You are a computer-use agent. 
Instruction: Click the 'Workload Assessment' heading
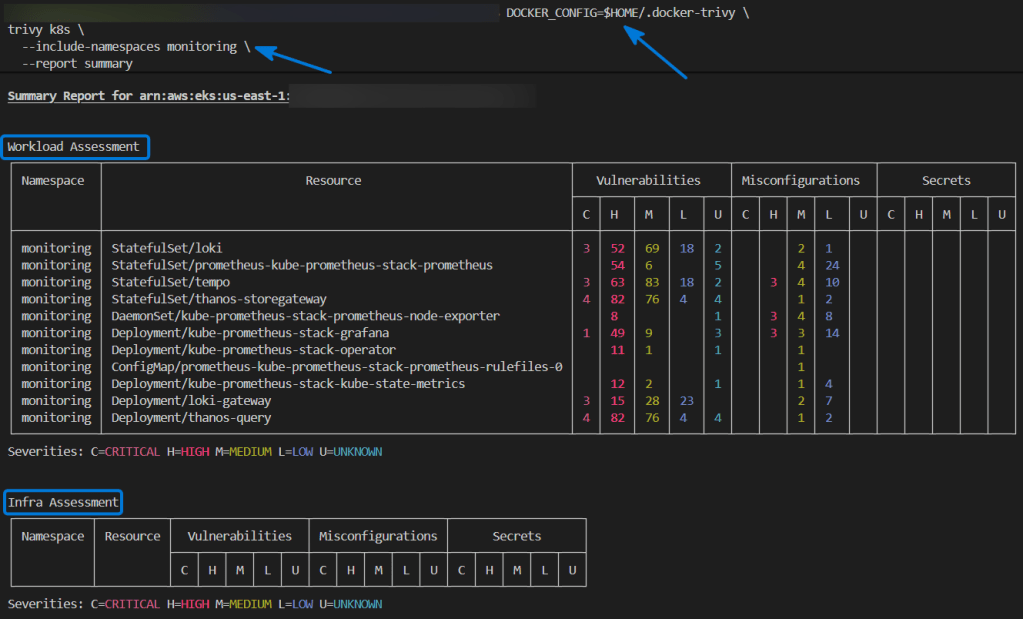click(74, 147)
